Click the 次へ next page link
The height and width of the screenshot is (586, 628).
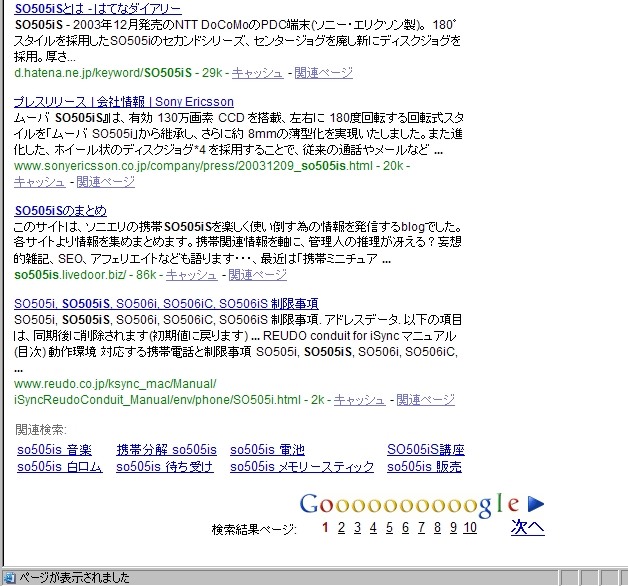coord(527,527)
